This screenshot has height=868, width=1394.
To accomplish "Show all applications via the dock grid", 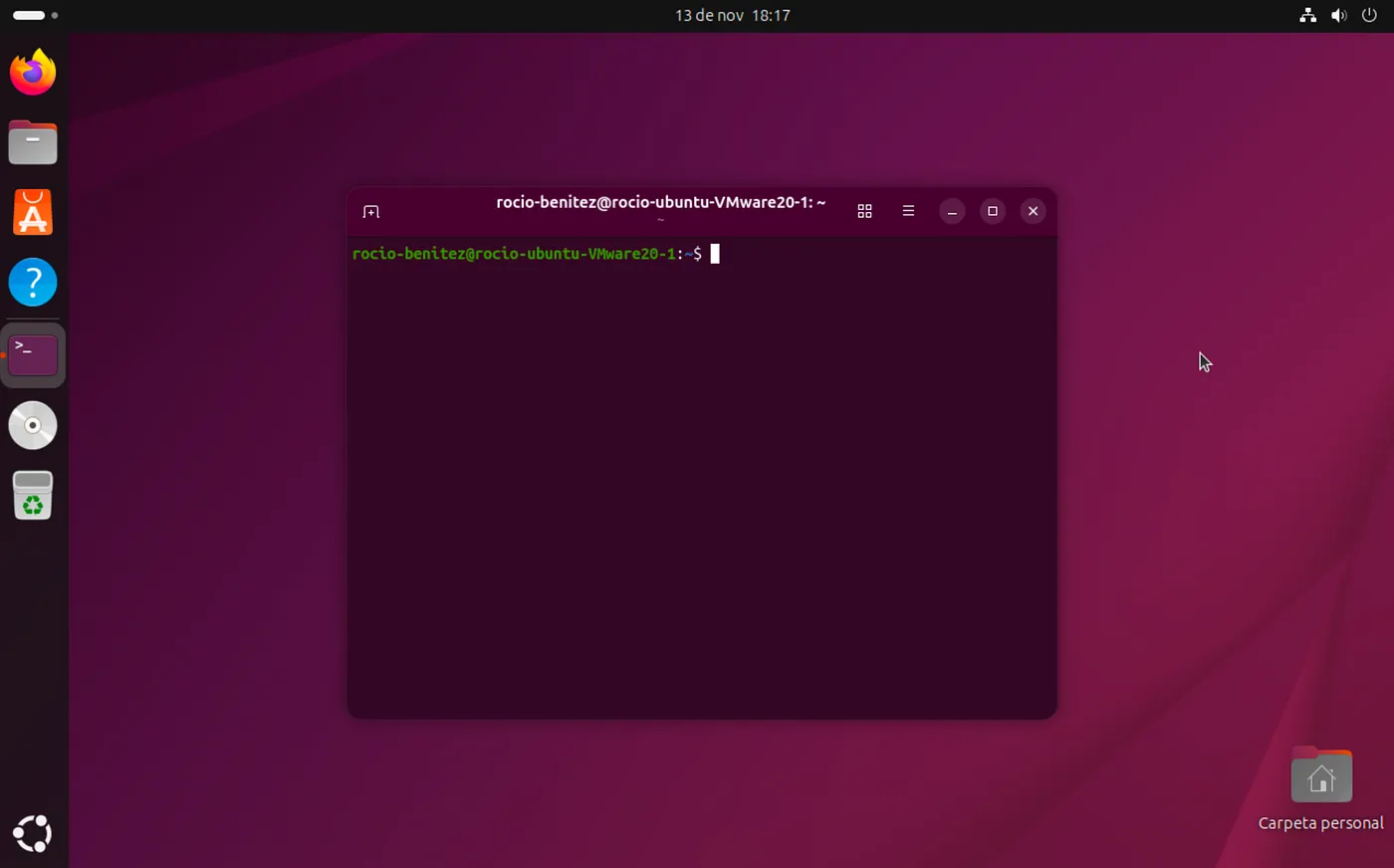I will [33, 833].
